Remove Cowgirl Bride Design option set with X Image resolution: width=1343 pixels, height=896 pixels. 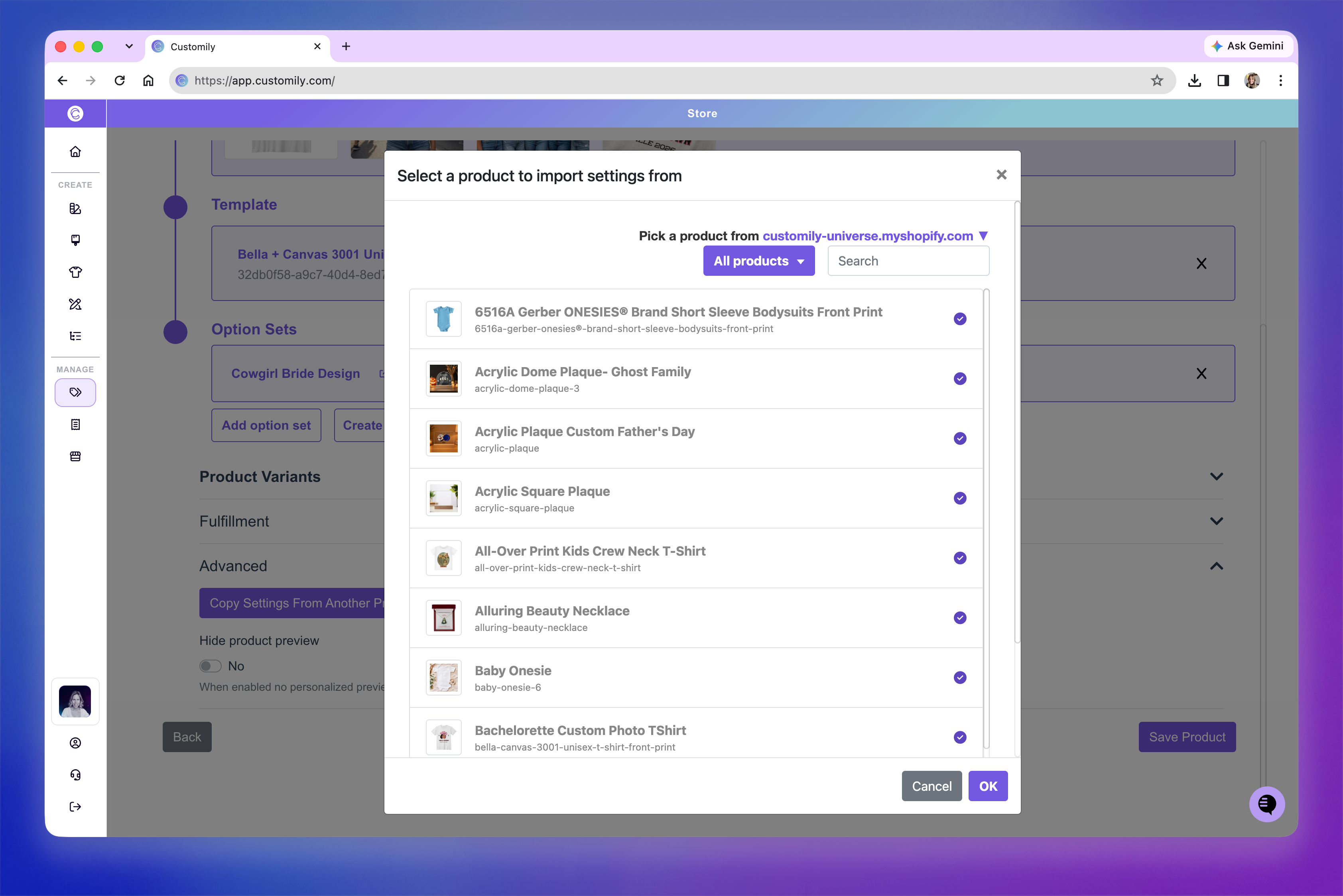[1201, 374]
